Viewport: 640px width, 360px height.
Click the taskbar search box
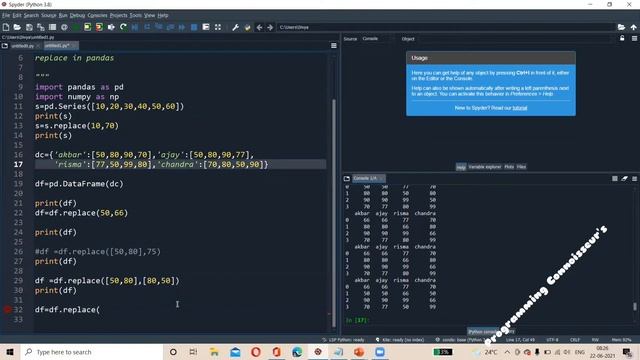(x=92, y=352)
